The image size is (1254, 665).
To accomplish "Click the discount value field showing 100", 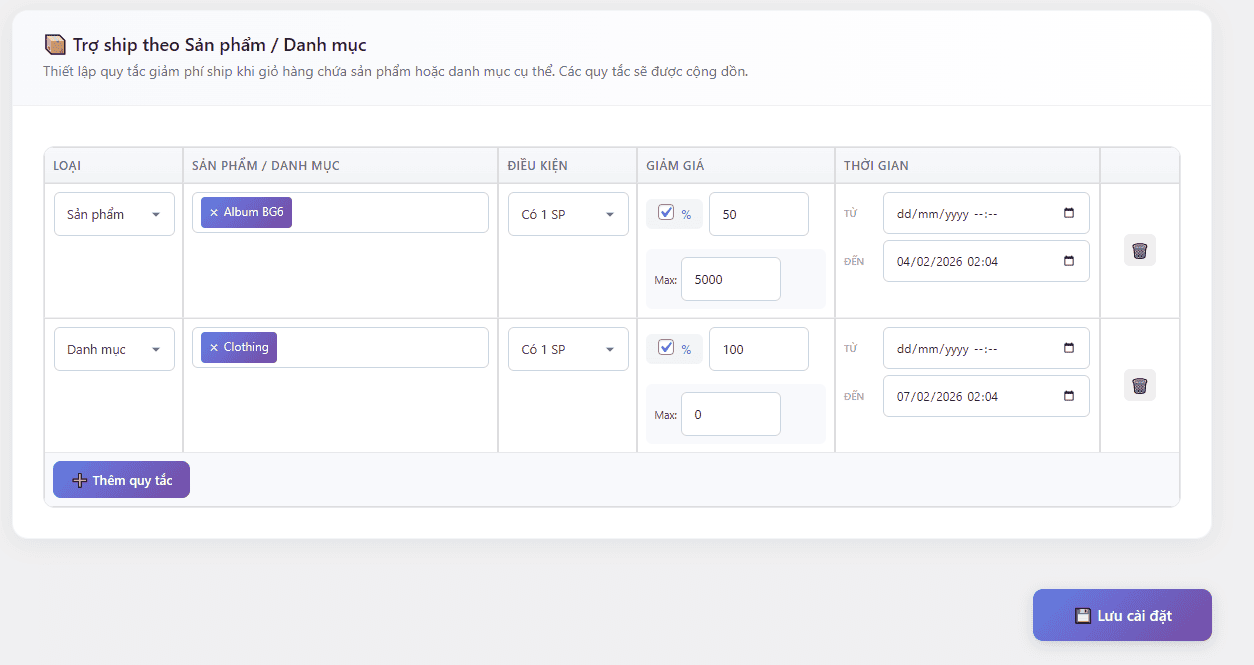I will click(x=758, y=349).
